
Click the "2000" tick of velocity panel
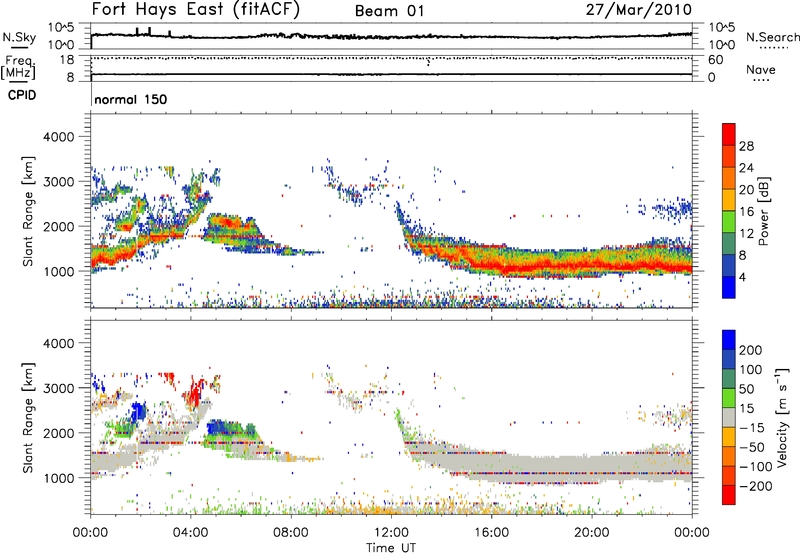tap(58, 433)
